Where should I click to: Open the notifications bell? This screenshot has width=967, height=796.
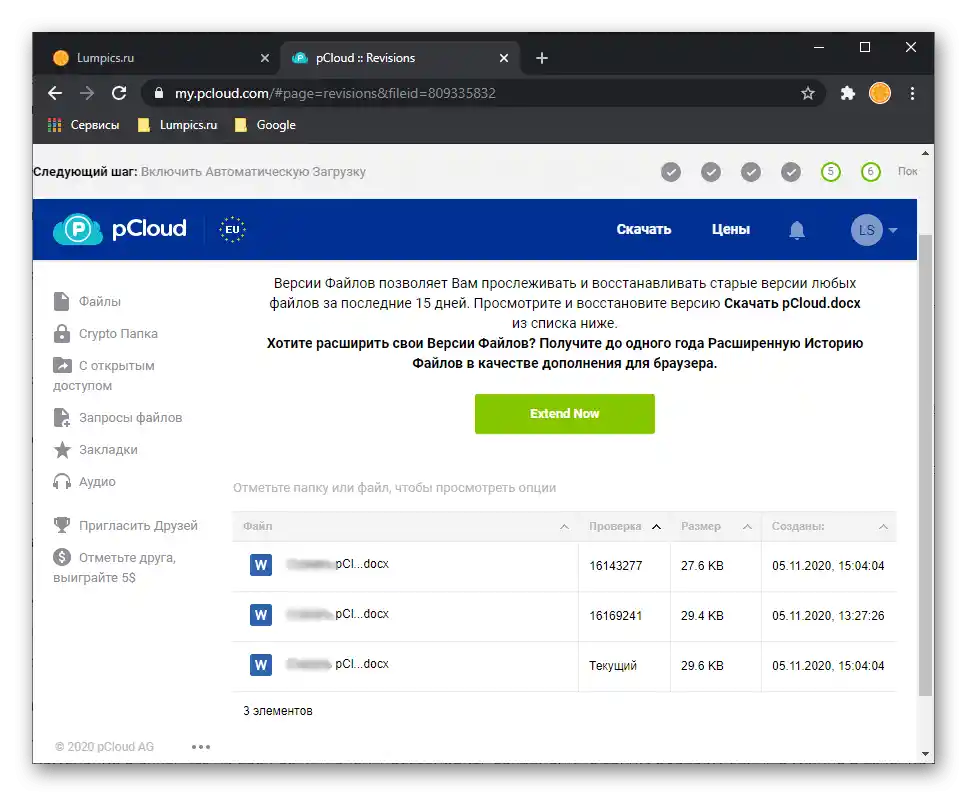[797, 230]
